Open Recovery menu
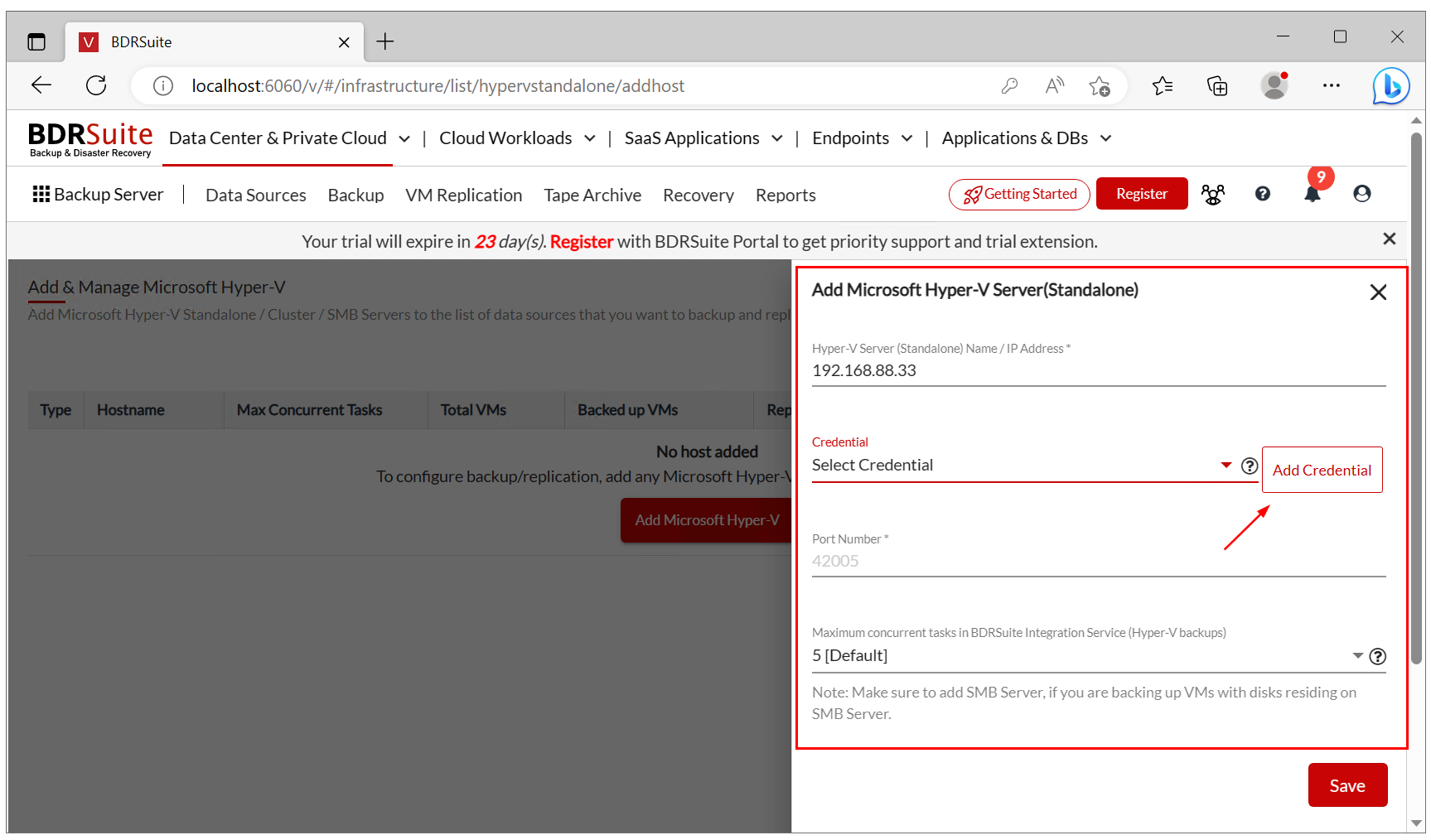Image resolution: width=1431 pixels, height=840 pixels. (699, 196)
